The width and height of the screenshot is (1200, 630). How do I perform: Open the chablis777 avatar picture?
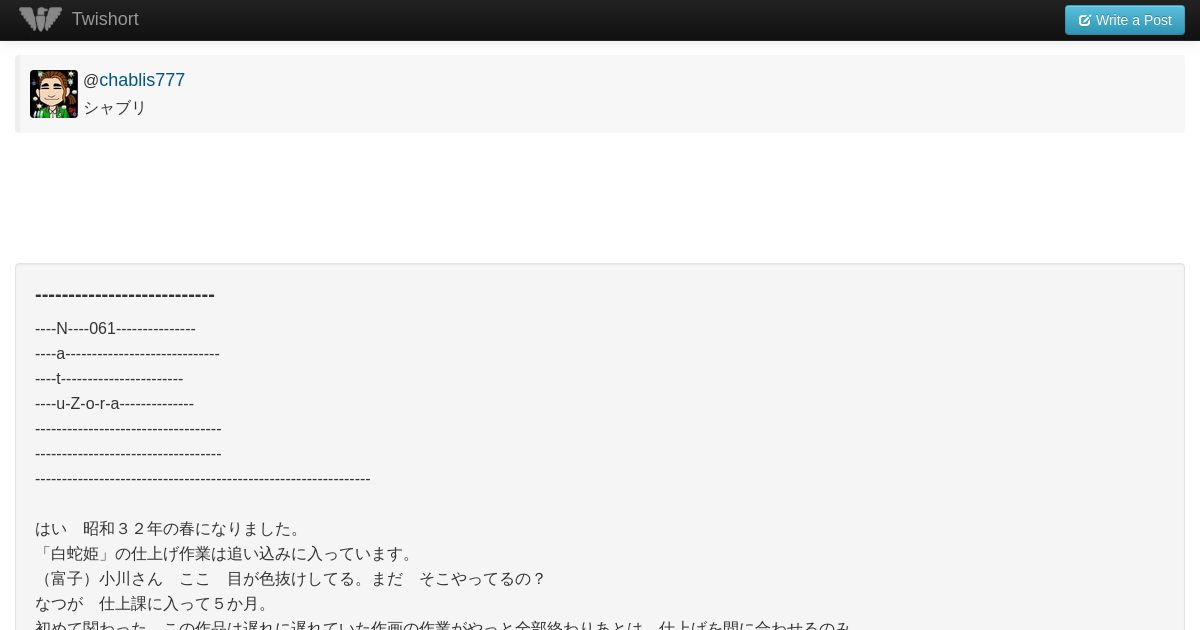pos(54,94)
